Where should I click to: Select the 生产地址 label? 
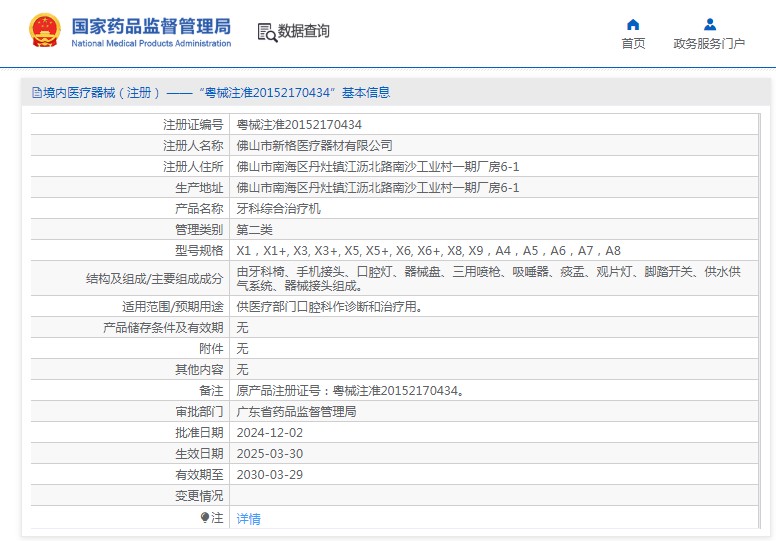pos(199,188)
